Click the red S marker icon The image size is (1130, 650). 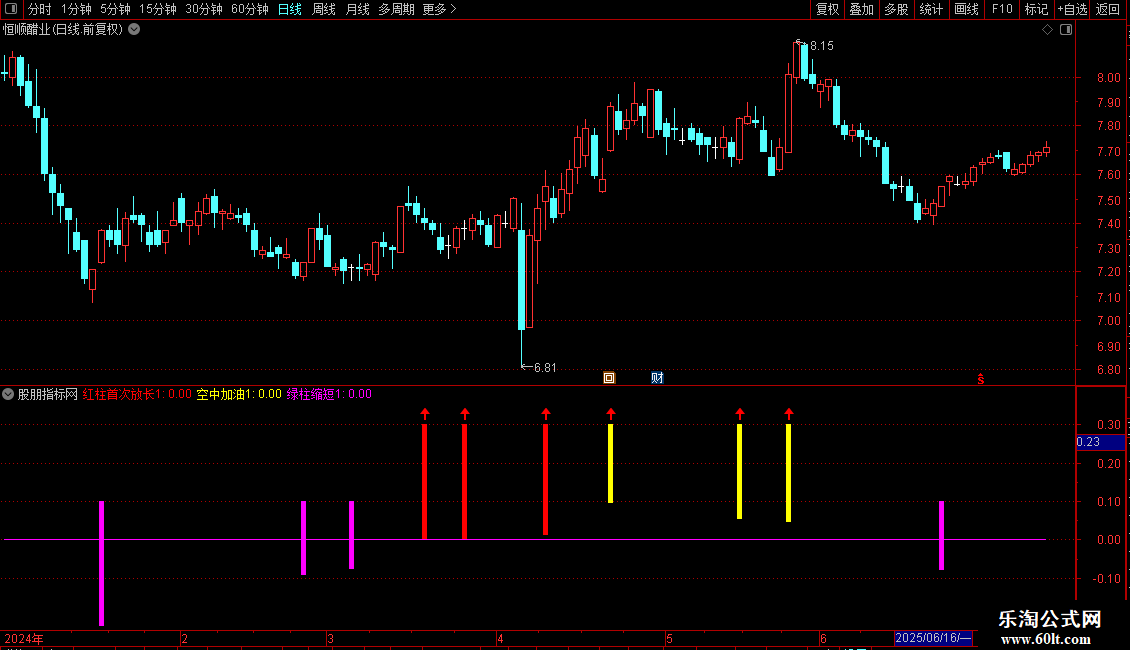[x=981, y=379]
